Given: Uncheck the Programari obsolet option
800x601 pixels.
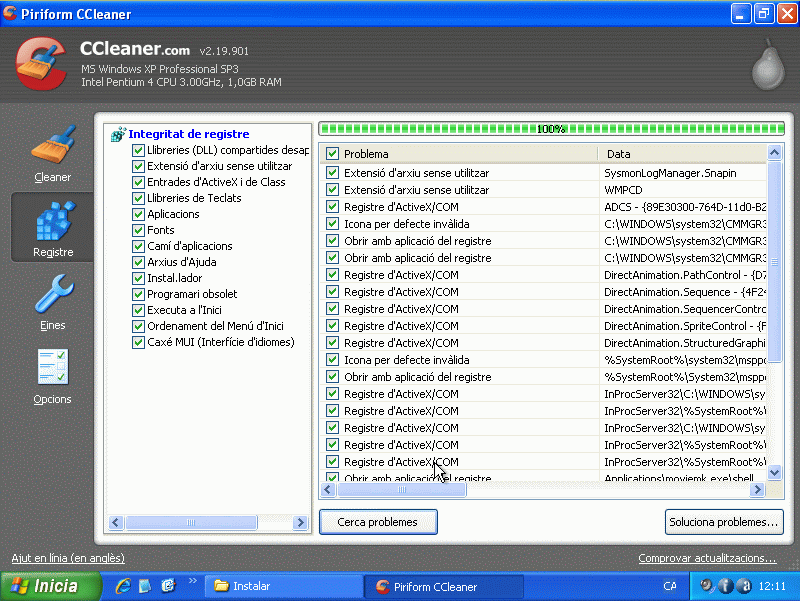Looking at the screenshot, I should tap(138, 294).
